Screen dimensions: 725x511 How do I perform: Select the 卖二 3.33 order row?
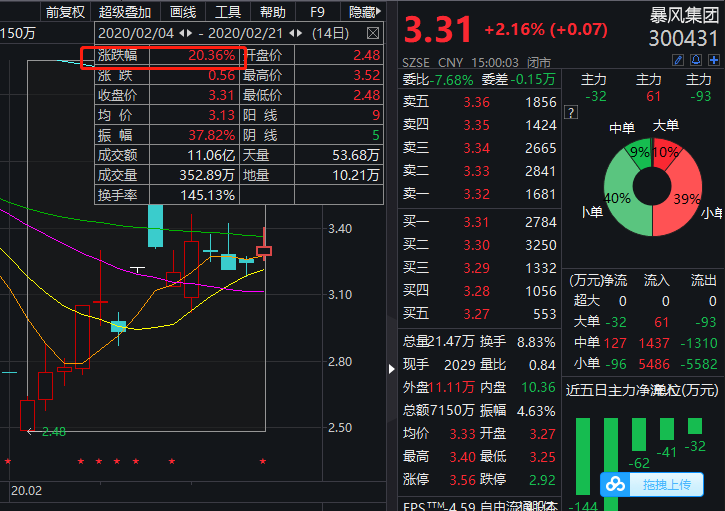coord(479,171)
